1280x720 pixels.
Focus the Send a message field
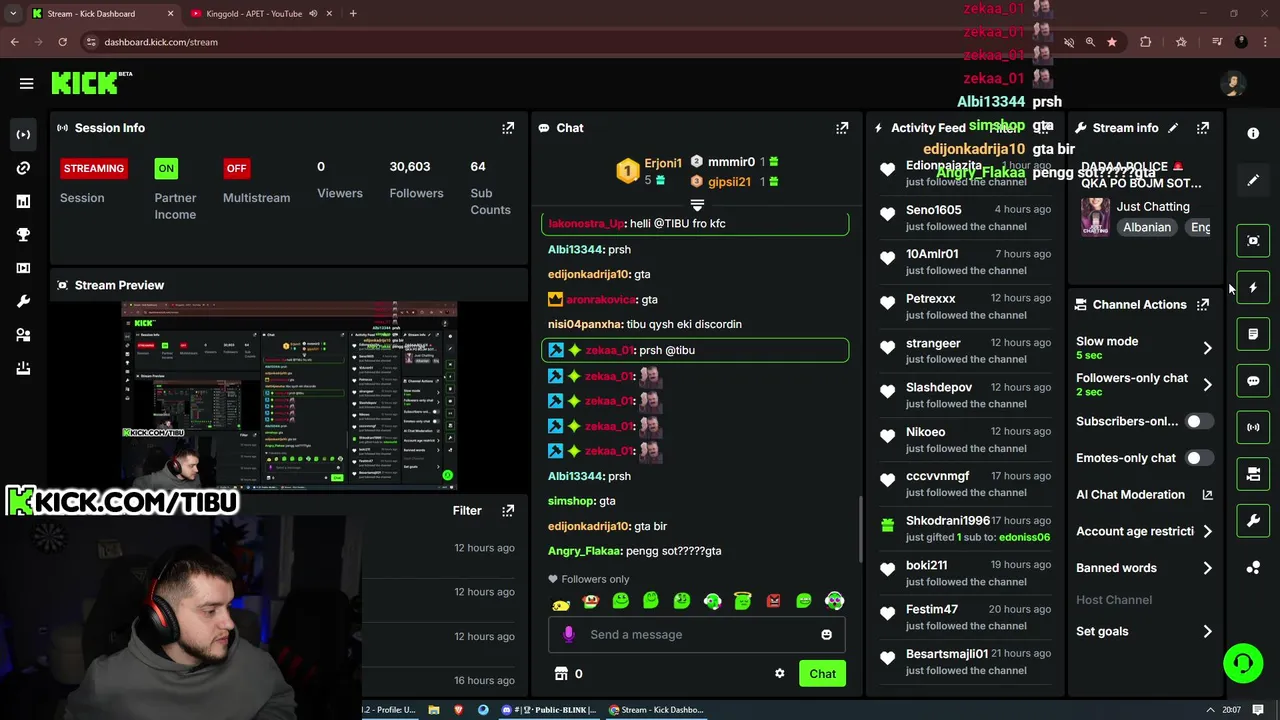(x=697, y=635)
